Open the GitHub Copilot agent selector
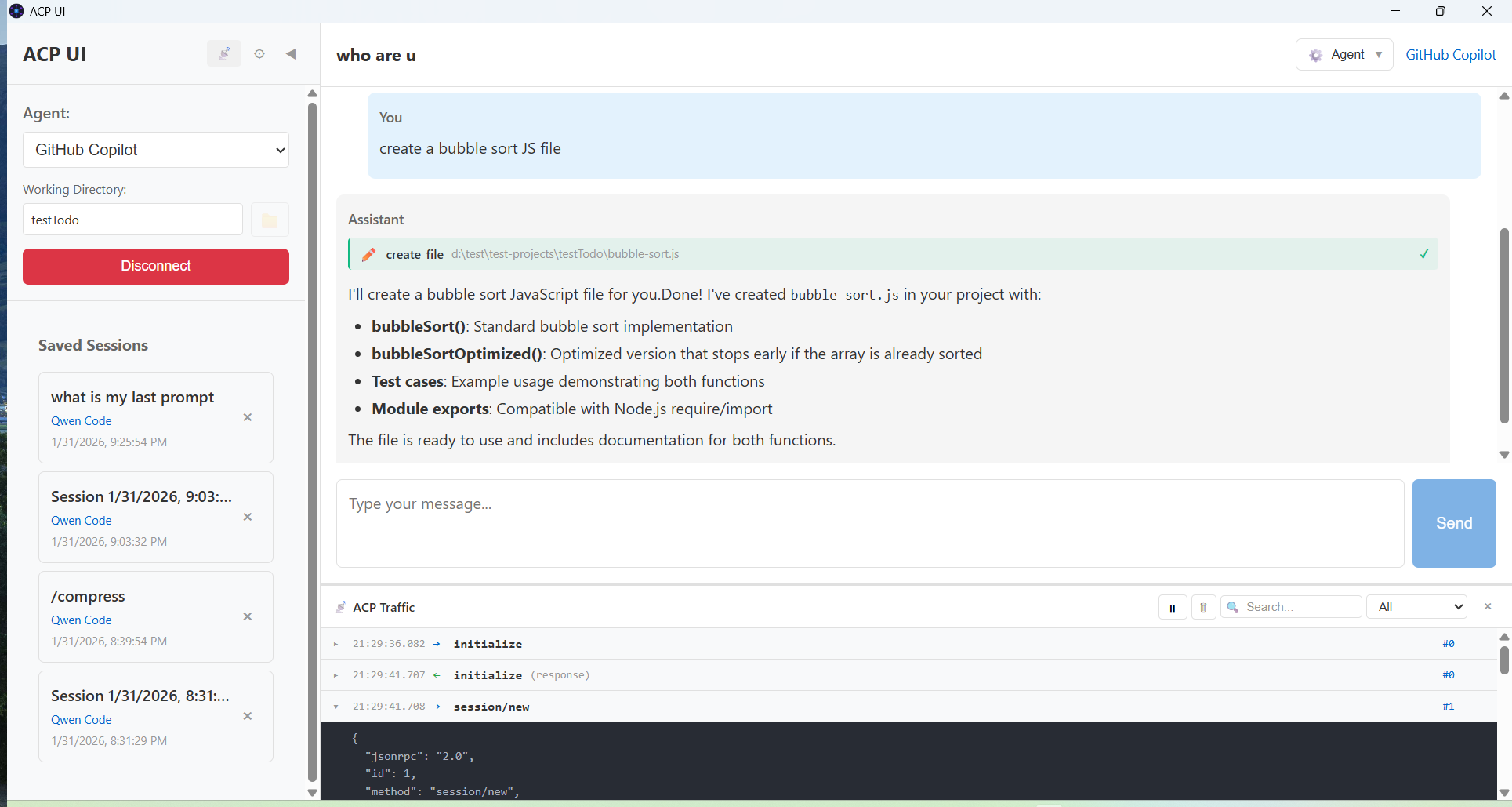 pos(155,150)
